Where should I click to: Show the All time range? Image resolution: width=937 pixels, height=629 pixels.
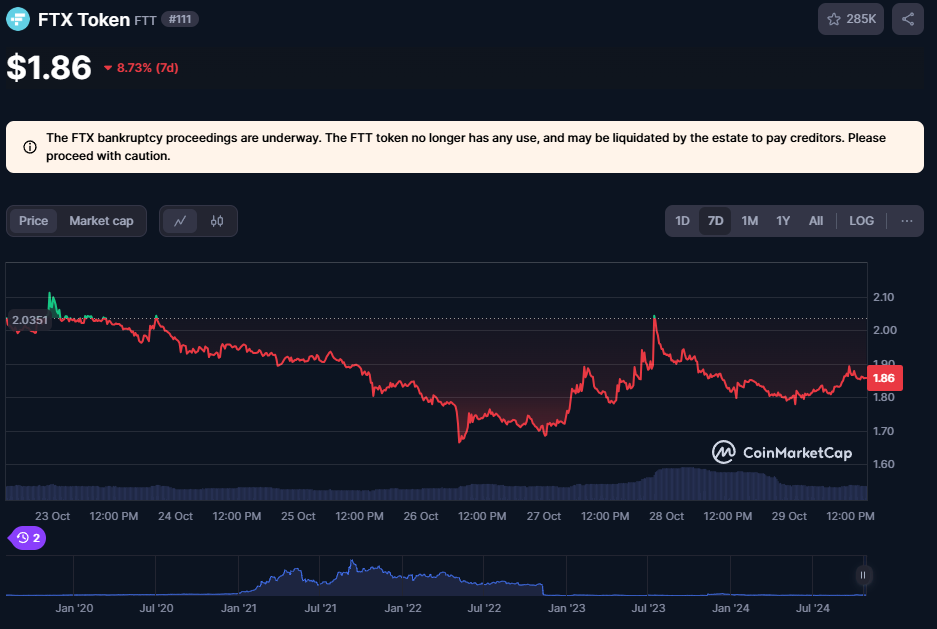click(816, 221)
